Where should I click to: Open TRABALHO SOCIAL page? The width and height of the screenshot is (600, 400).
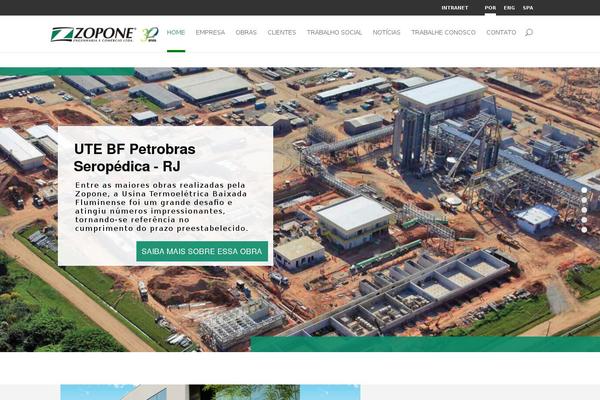[x=334, y=33]
